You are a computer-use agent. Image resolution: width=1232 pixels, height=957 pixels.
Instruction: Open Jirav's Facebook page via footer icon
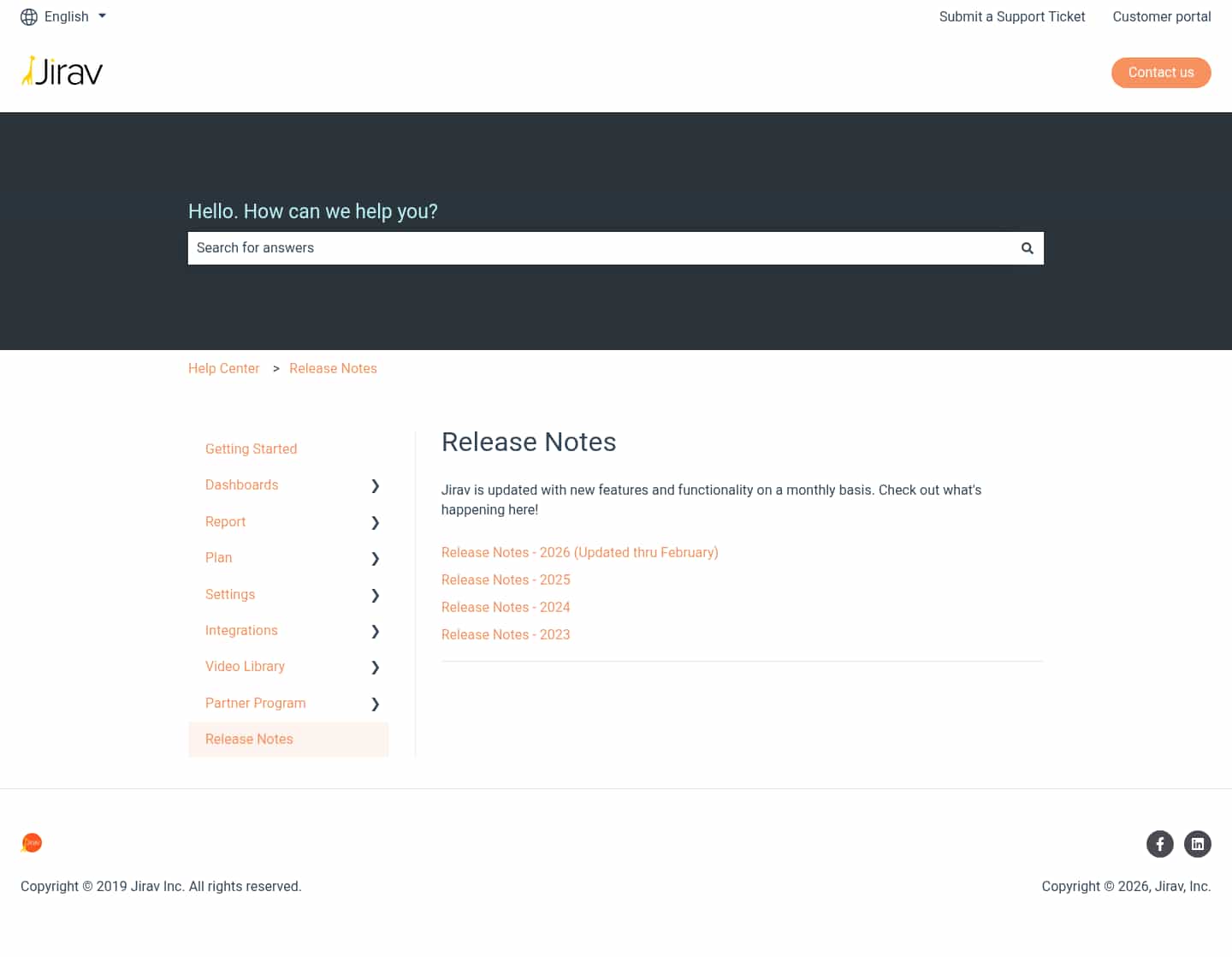click(x=1160, y=844)
